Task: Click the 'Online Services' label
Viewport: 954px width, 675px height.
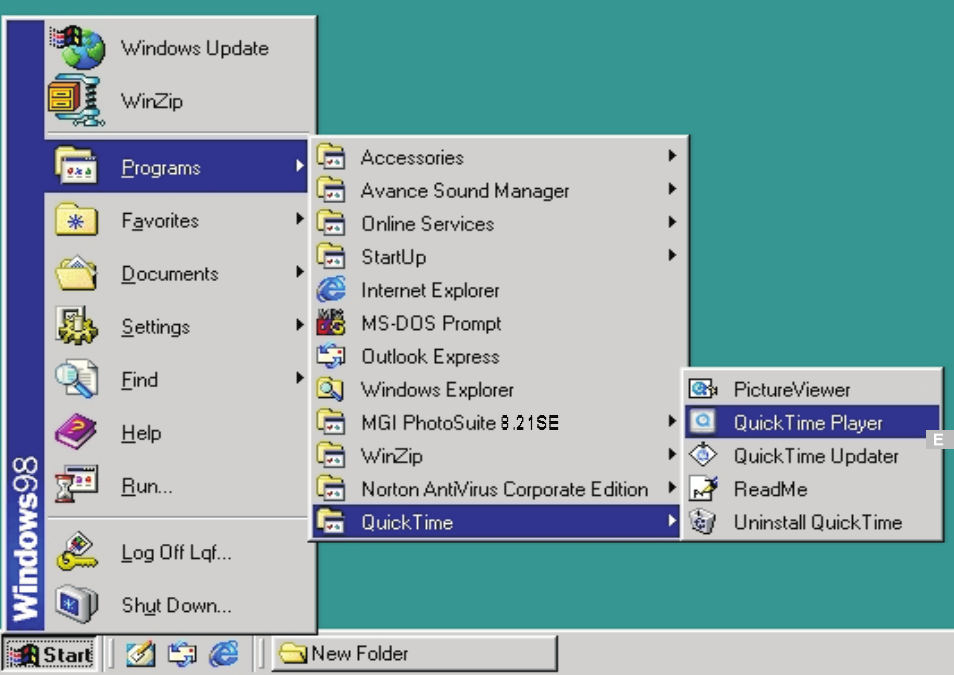Action: tap(428, 223)
